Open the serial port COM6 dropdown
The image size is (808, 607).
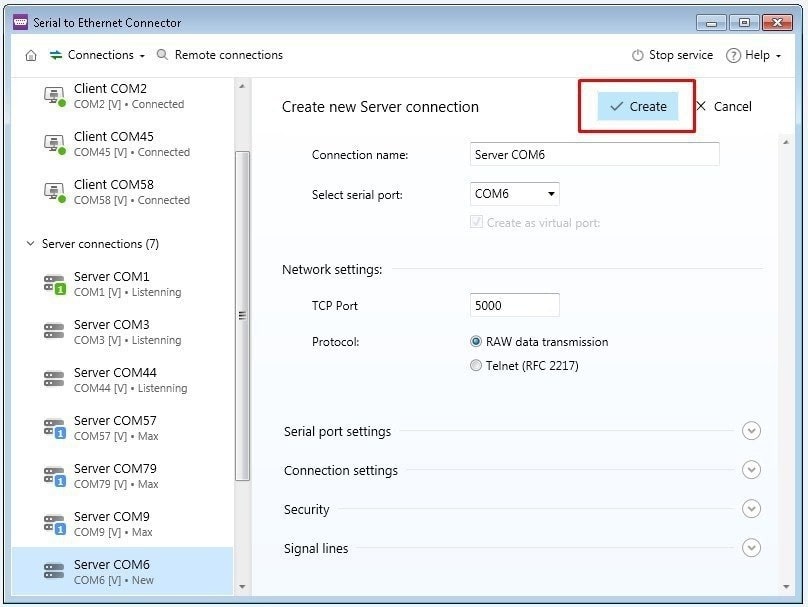514,194
